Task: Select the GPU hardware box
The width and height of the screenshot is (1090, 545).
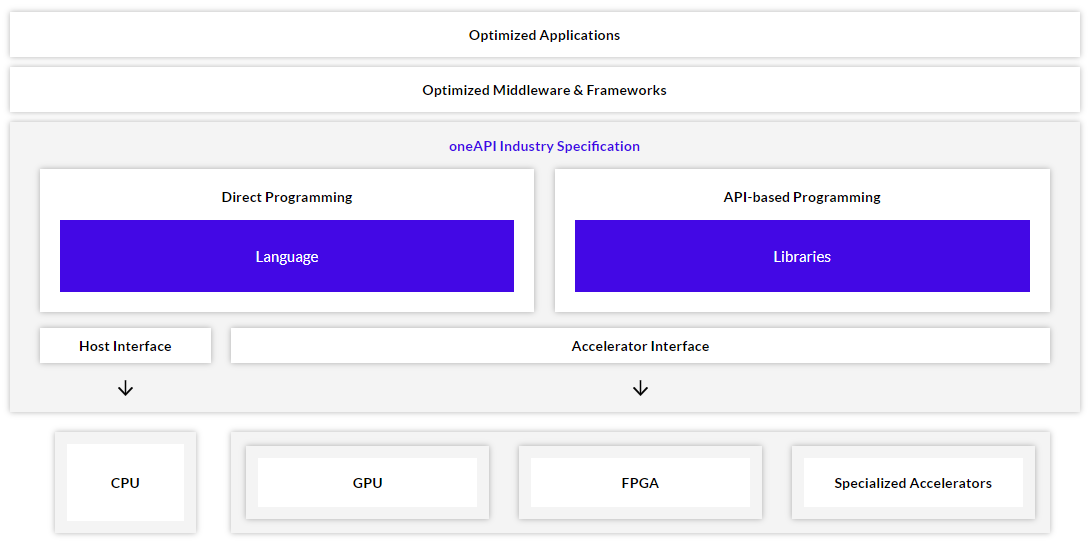Action: click(x=367, y=483)
